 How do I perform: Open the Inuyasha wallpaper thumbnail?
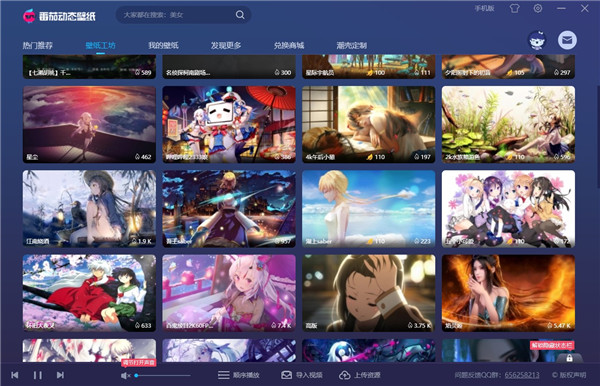89,293
